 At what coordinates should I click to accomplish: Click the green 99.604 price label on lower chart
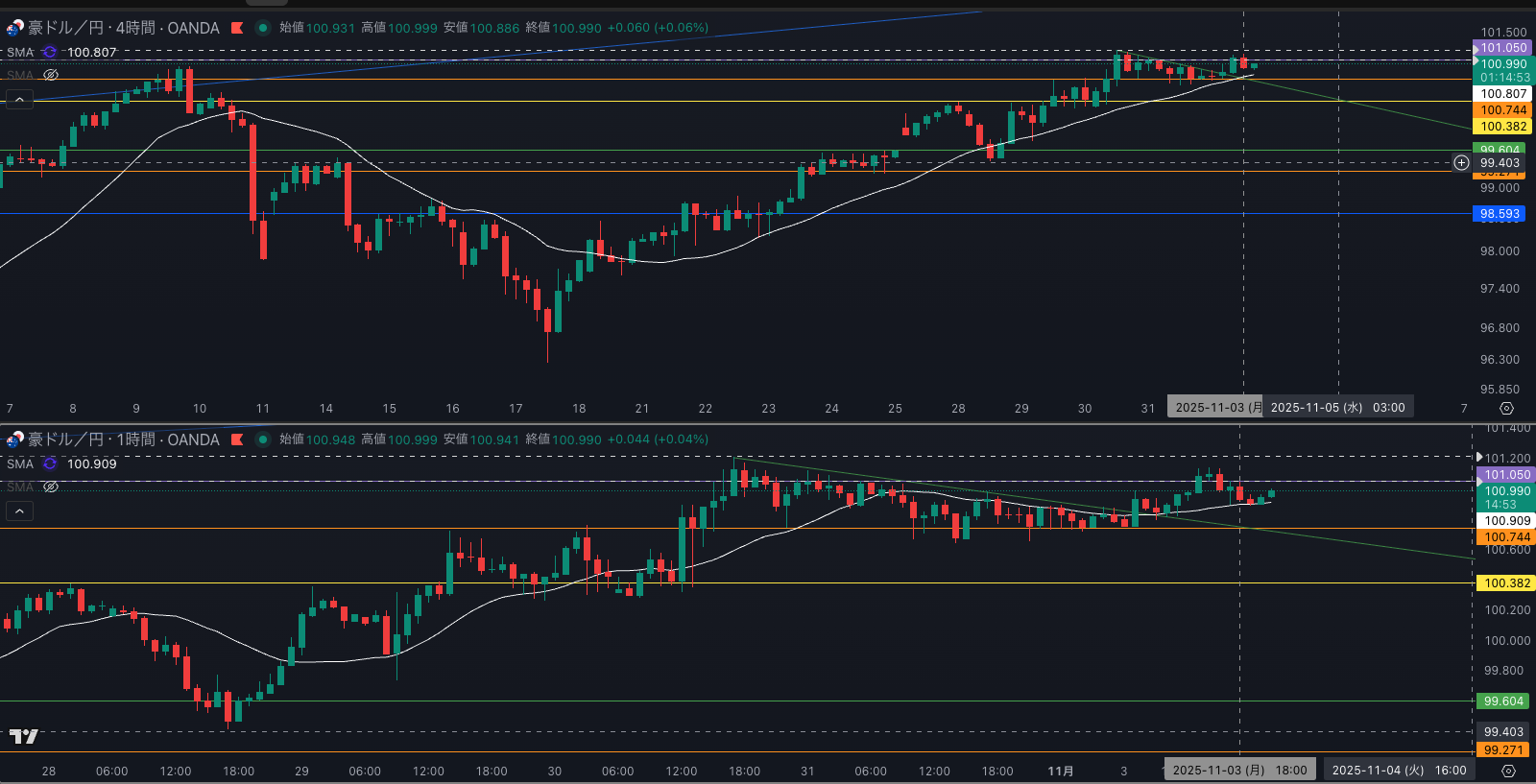[1503, 701]
